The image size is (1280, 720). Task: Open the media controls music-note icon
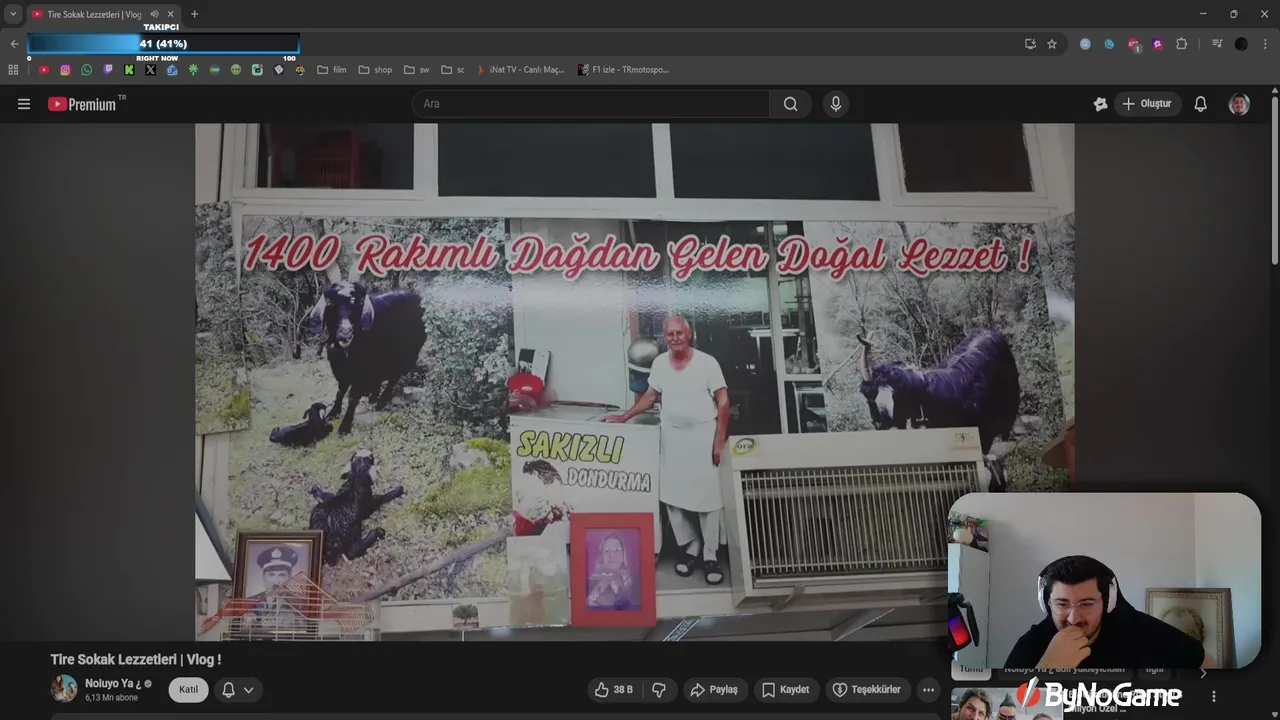(x=1217, y=44)
